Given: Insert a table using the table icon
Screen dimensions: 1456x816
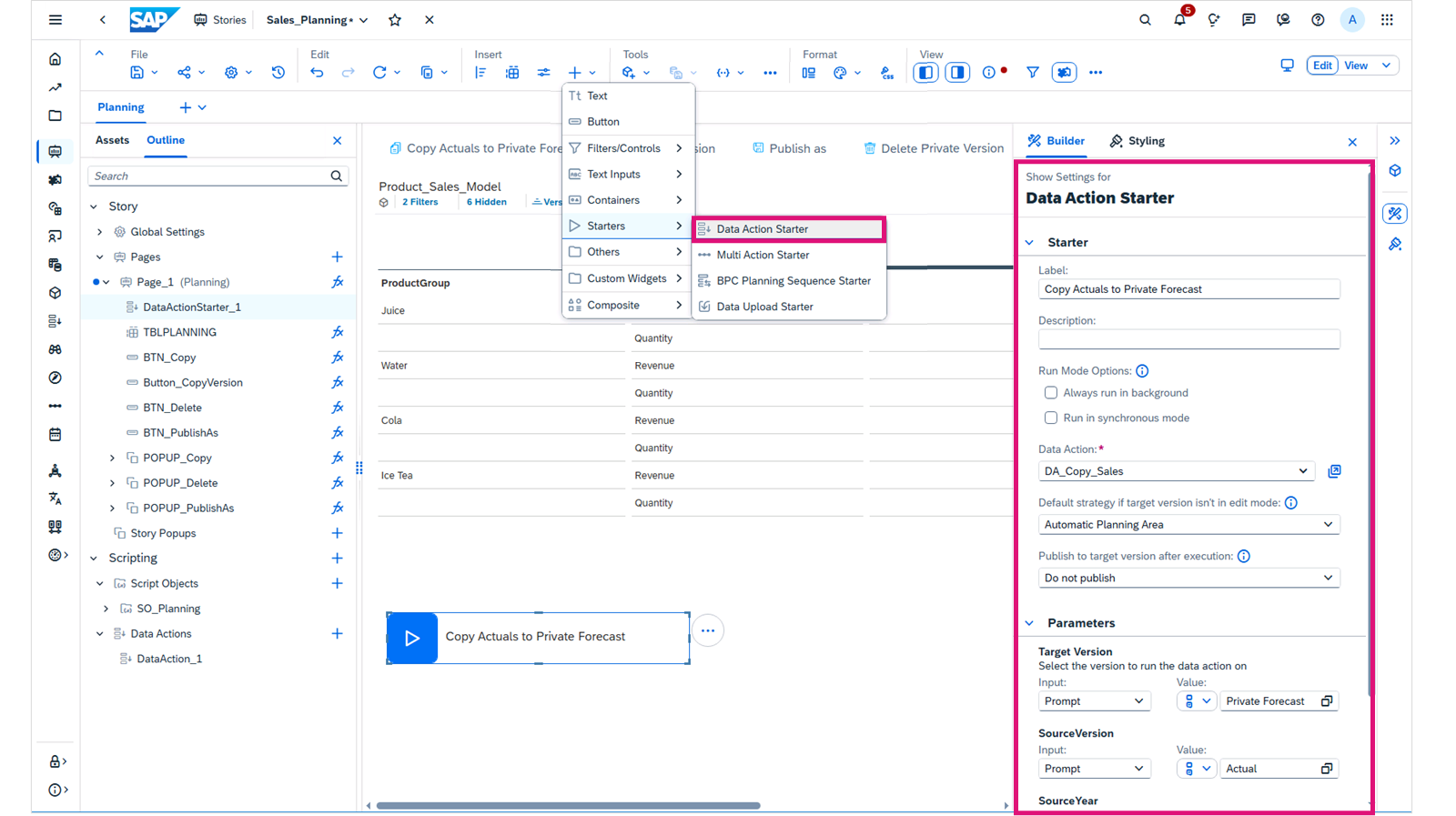Looking at the screenshot, I should pos(512,72).
